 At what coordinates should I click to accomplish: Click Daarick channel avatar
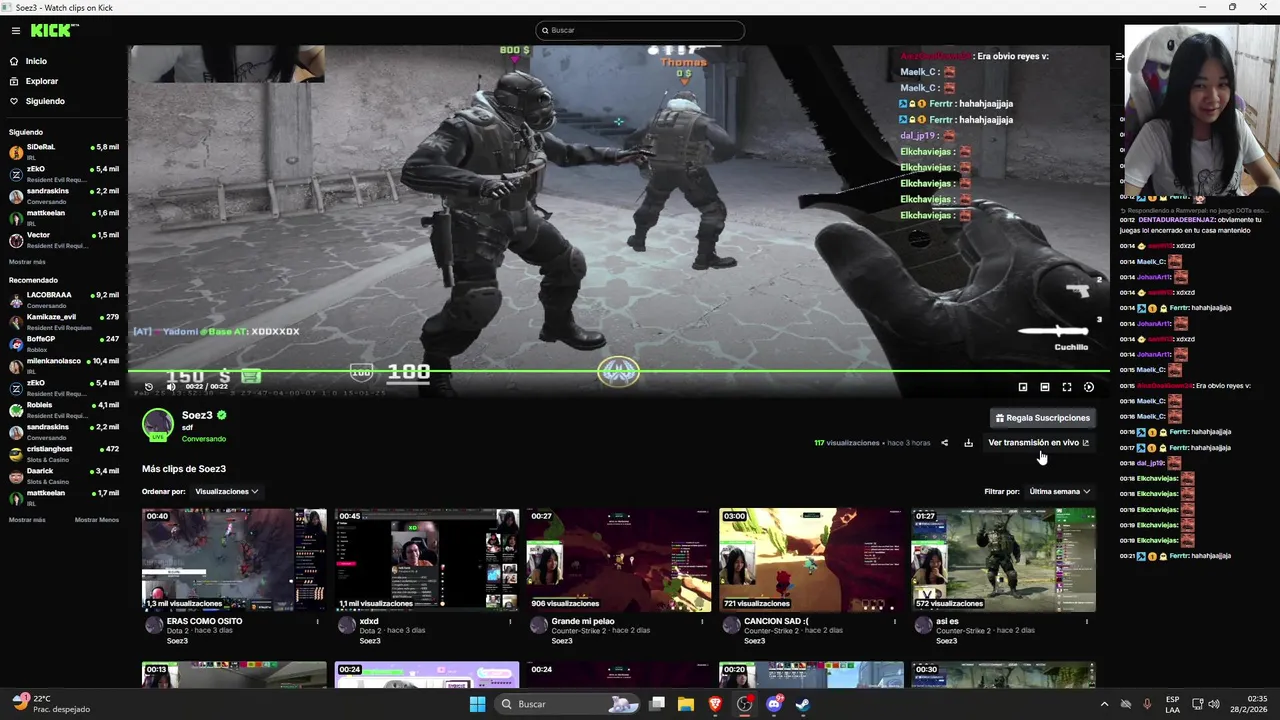pyautogui.click(x=16, y=475)
